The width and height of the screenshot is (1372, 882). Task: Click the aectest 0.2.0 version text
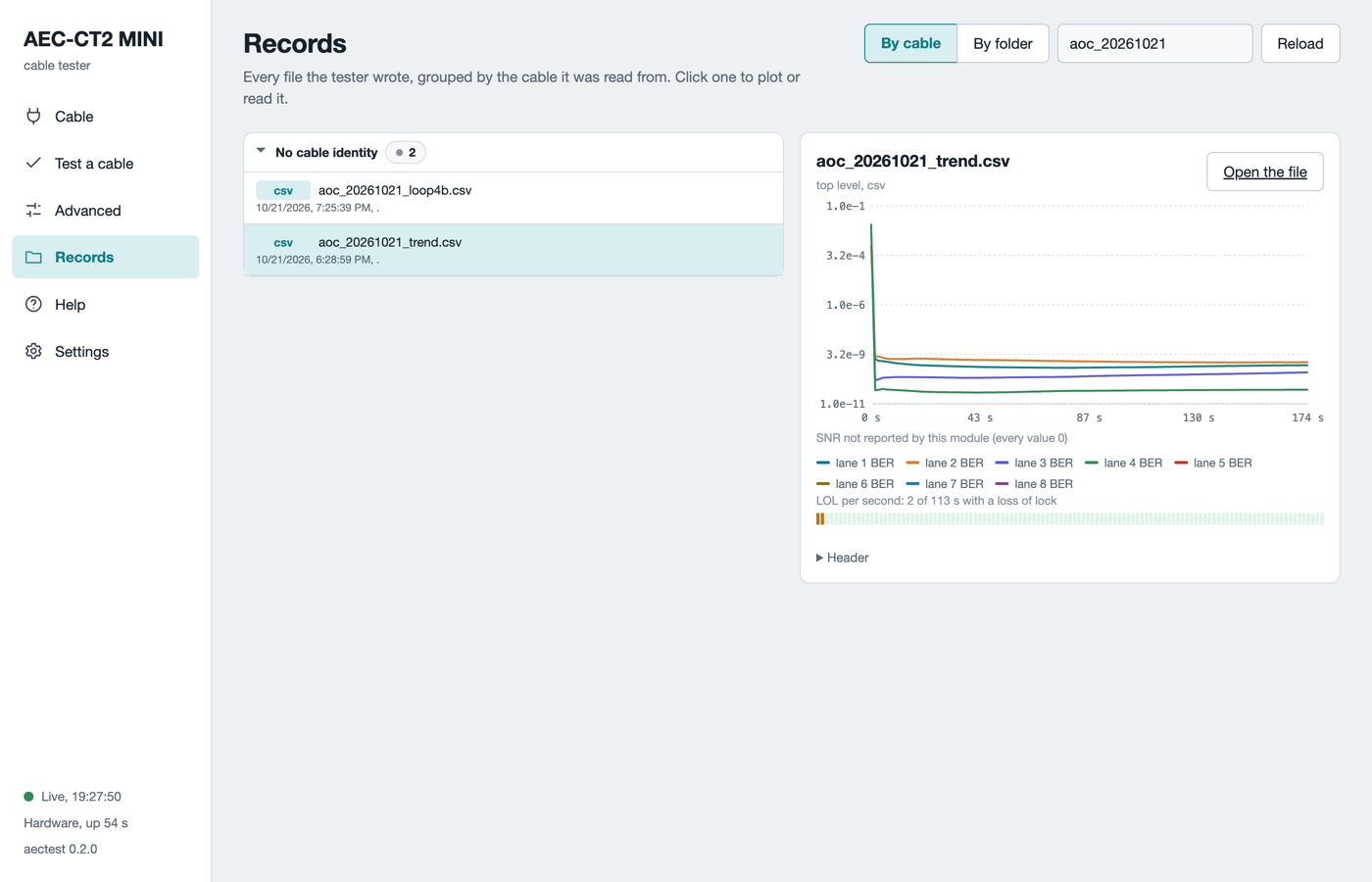coord(61,849)
